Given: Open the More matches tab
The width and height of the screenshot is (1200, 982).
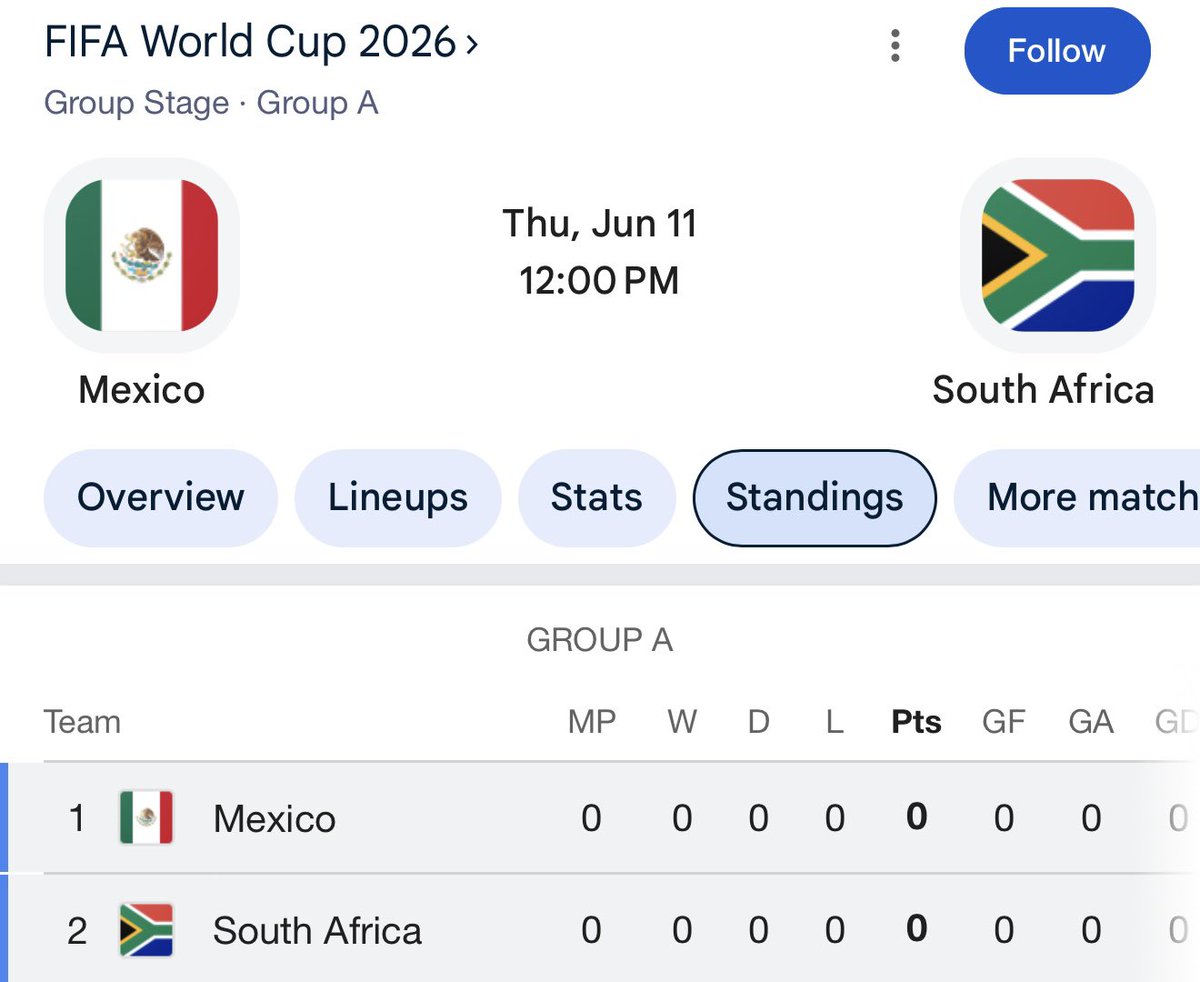Looking at the screenshot, I should click(1078, 497).
